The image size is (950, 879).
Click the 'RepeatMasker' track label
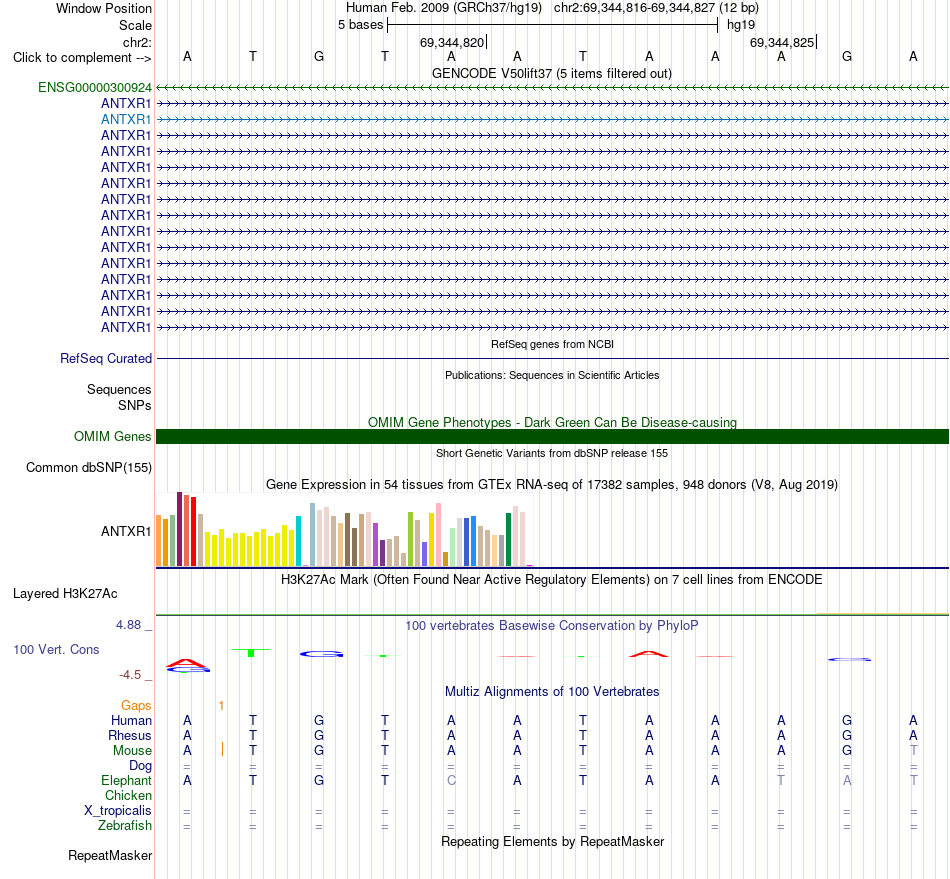(110, 855)
